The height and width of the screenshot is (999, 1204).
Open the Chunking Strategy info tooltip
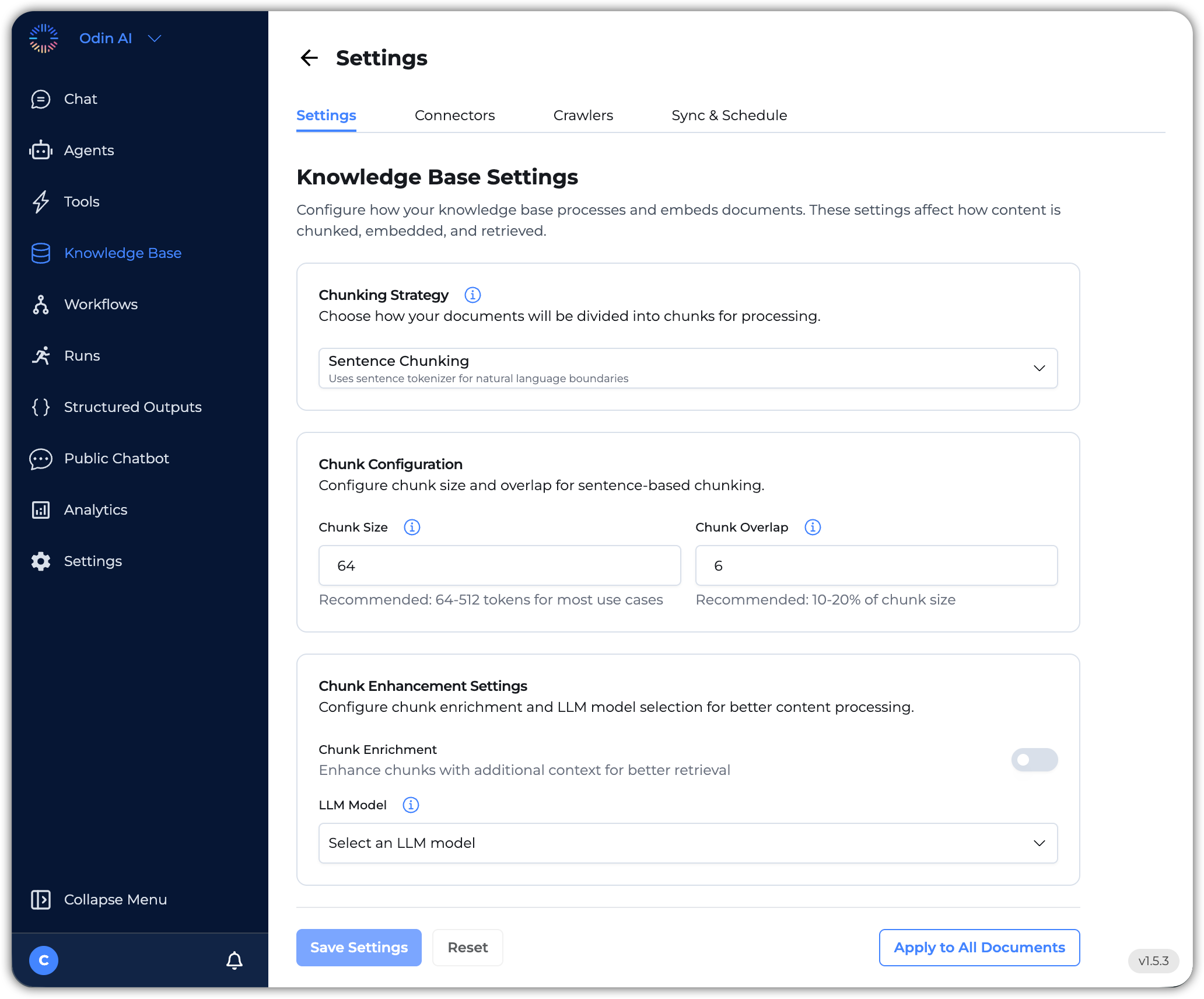tap(473, 295)
